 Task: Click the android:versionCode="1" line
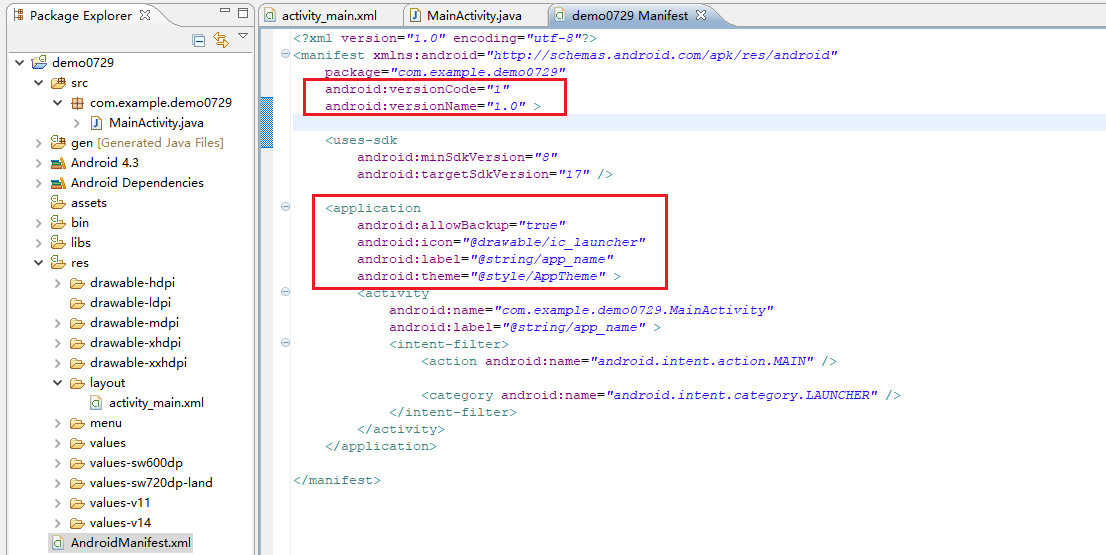[417, 90]
